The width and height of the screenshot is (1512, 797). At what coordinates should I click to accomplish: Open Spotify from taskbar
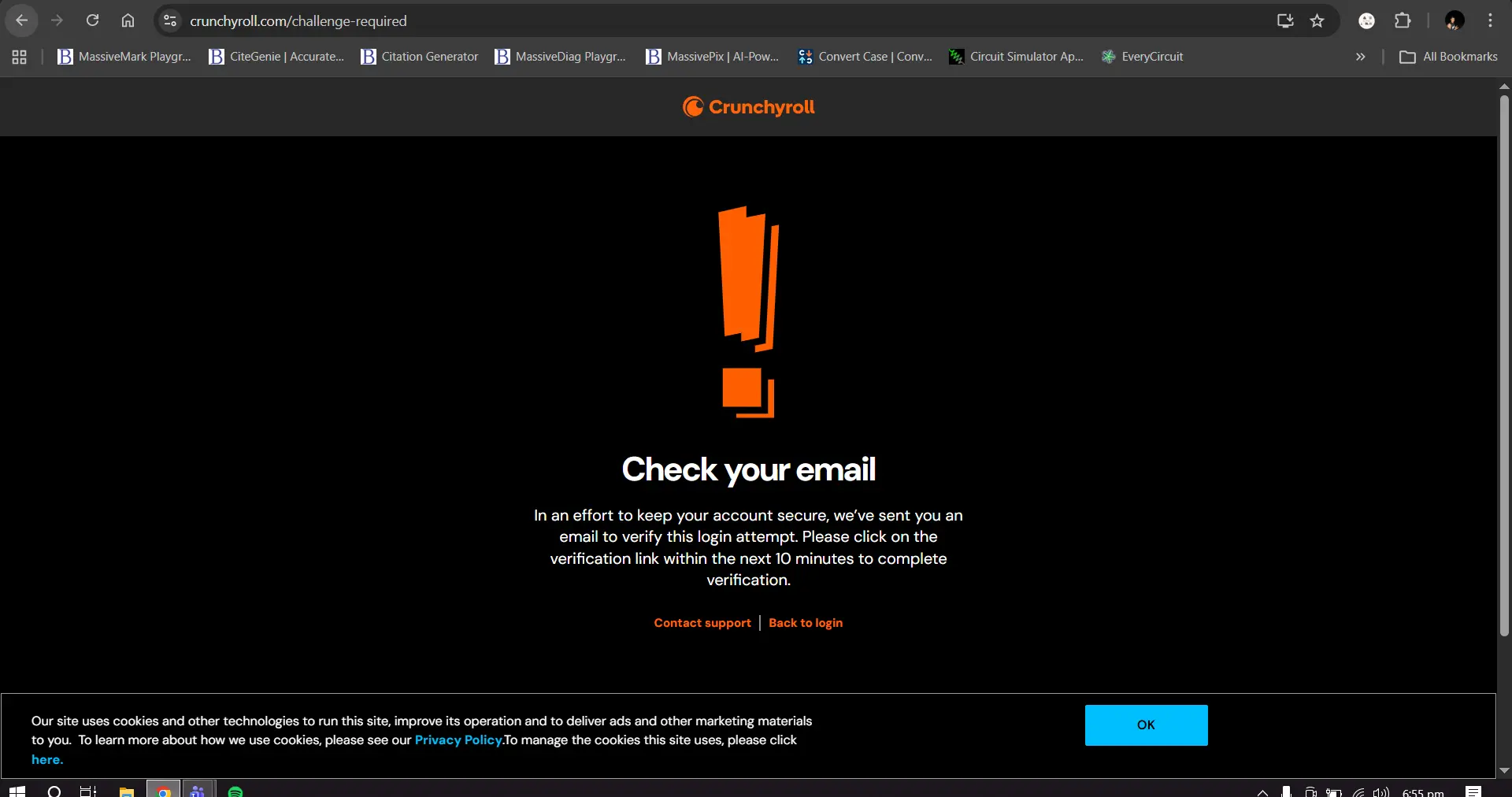235,791
